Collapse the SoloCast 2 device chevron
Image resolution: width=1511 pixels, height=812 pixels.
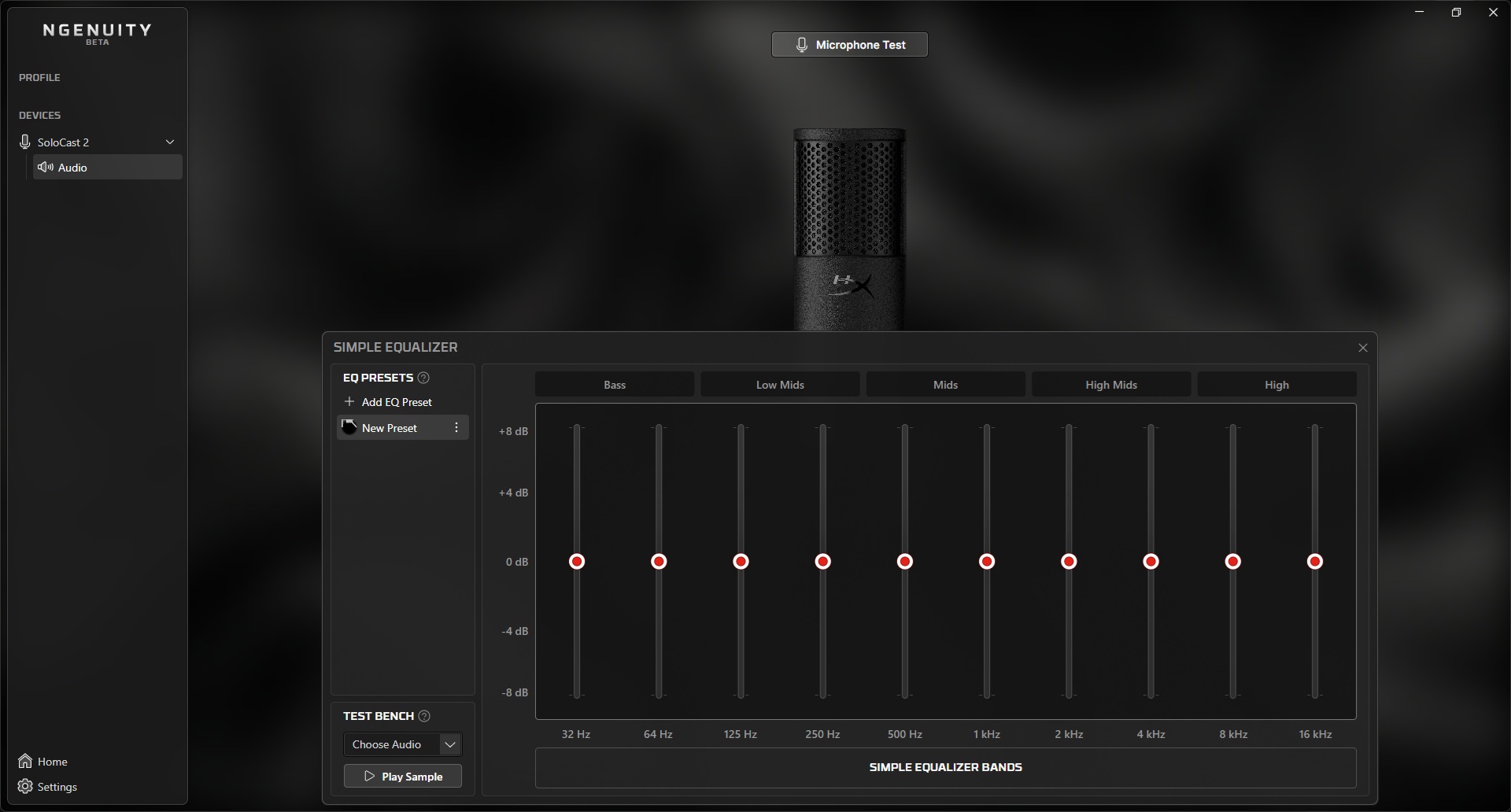click(170, 142)
